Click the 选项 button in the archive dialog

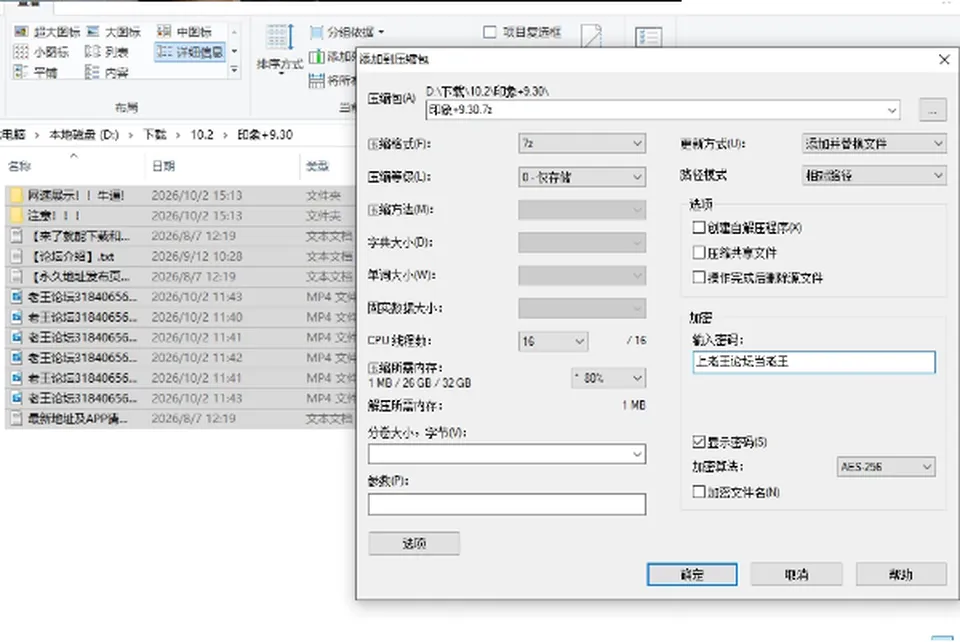[x=414, y=543]
